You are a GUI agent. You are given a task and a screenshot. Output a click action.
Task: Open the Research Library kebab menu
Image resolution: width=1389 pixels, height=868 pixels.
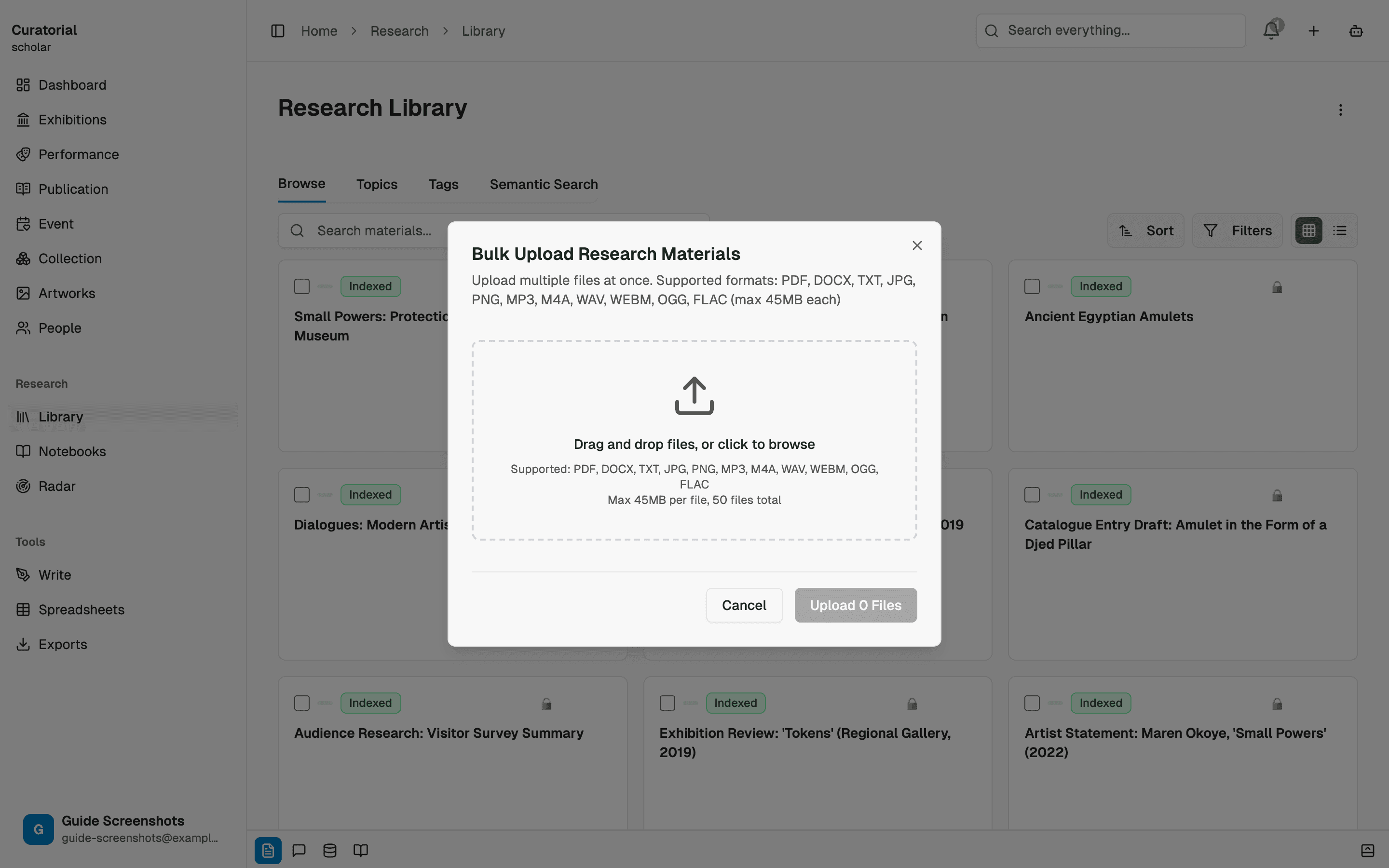click(x=1341, y=109)
